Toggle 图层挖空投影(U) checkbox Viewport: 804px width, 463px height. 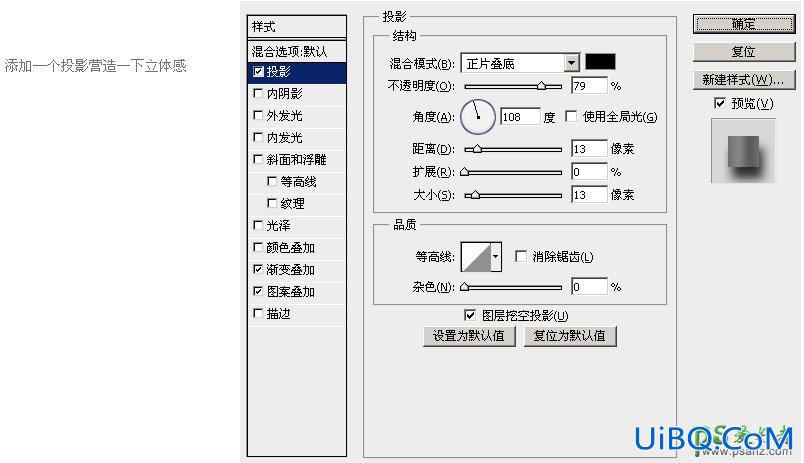point(470,315)
